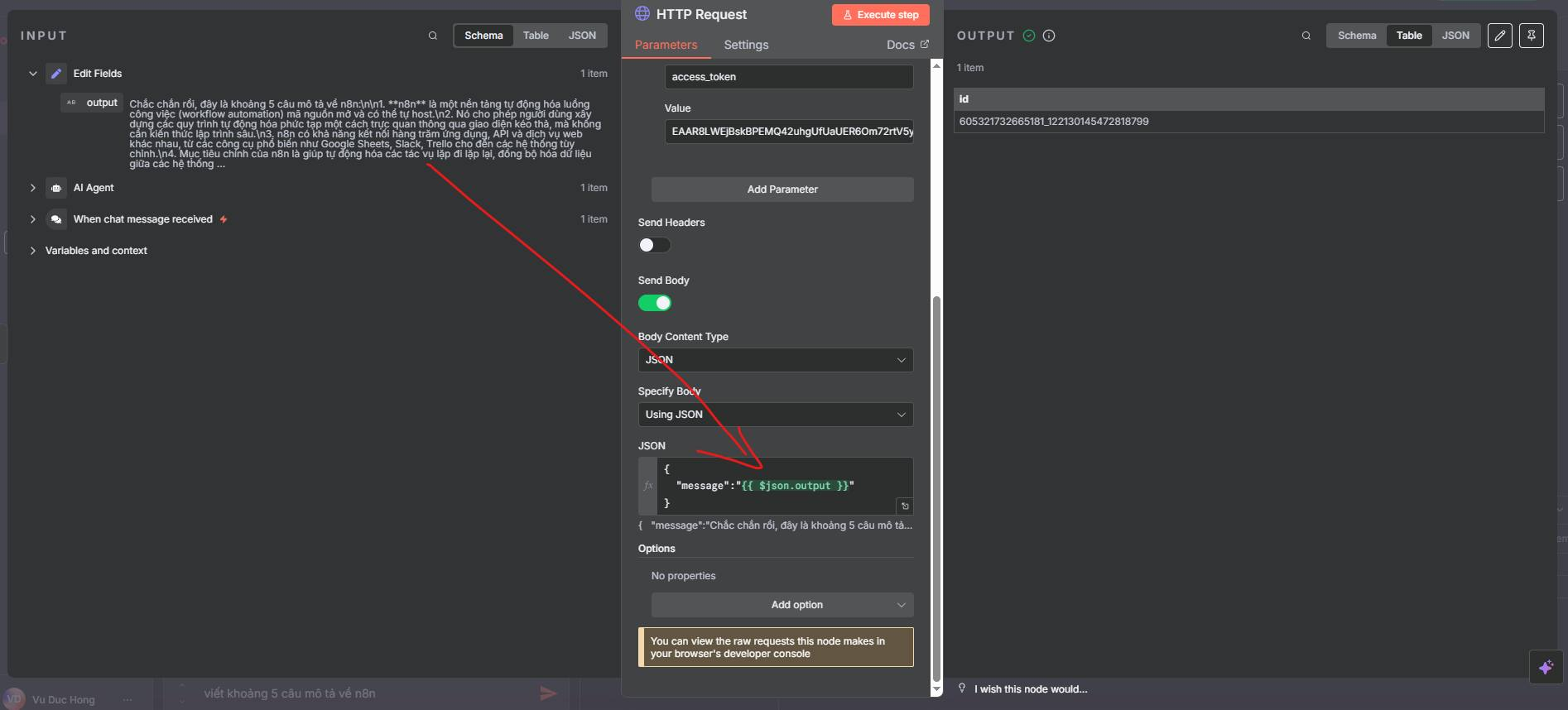Click the AI Agent robot icon
This screenshot has height=710, width=1568.
[x=56, y=188]
